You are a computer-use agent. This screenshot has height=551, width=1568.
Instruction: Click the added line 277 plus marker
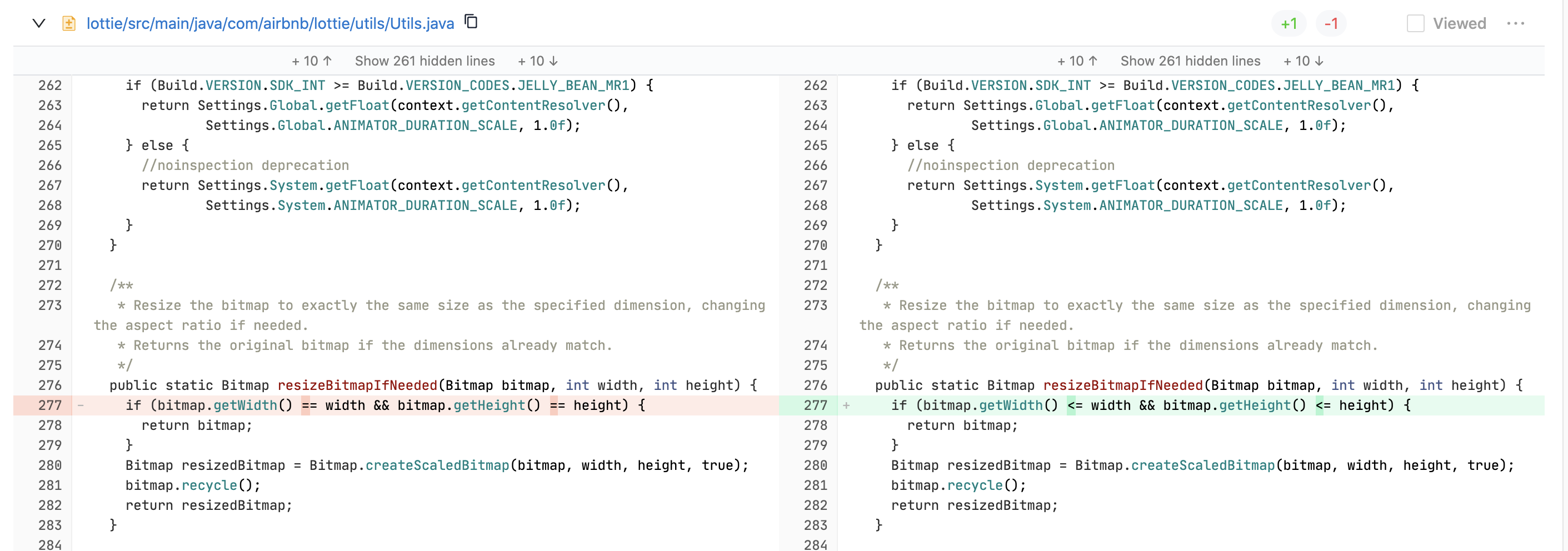846,405
